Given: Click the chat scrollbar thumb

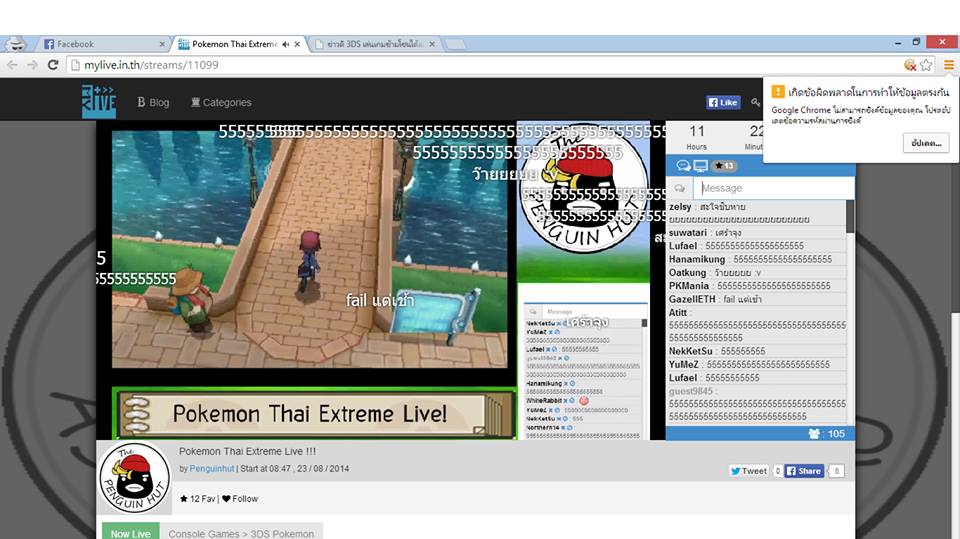Looking at the screenshot, I should pos(850,216).
